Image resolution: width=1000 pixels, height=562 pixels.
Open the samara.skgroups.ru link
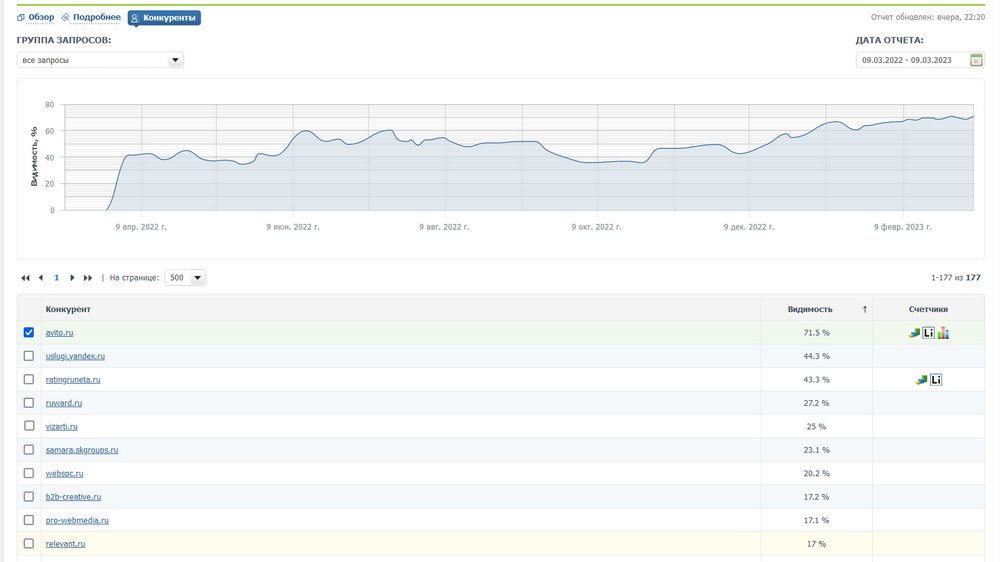click(82, 450)
